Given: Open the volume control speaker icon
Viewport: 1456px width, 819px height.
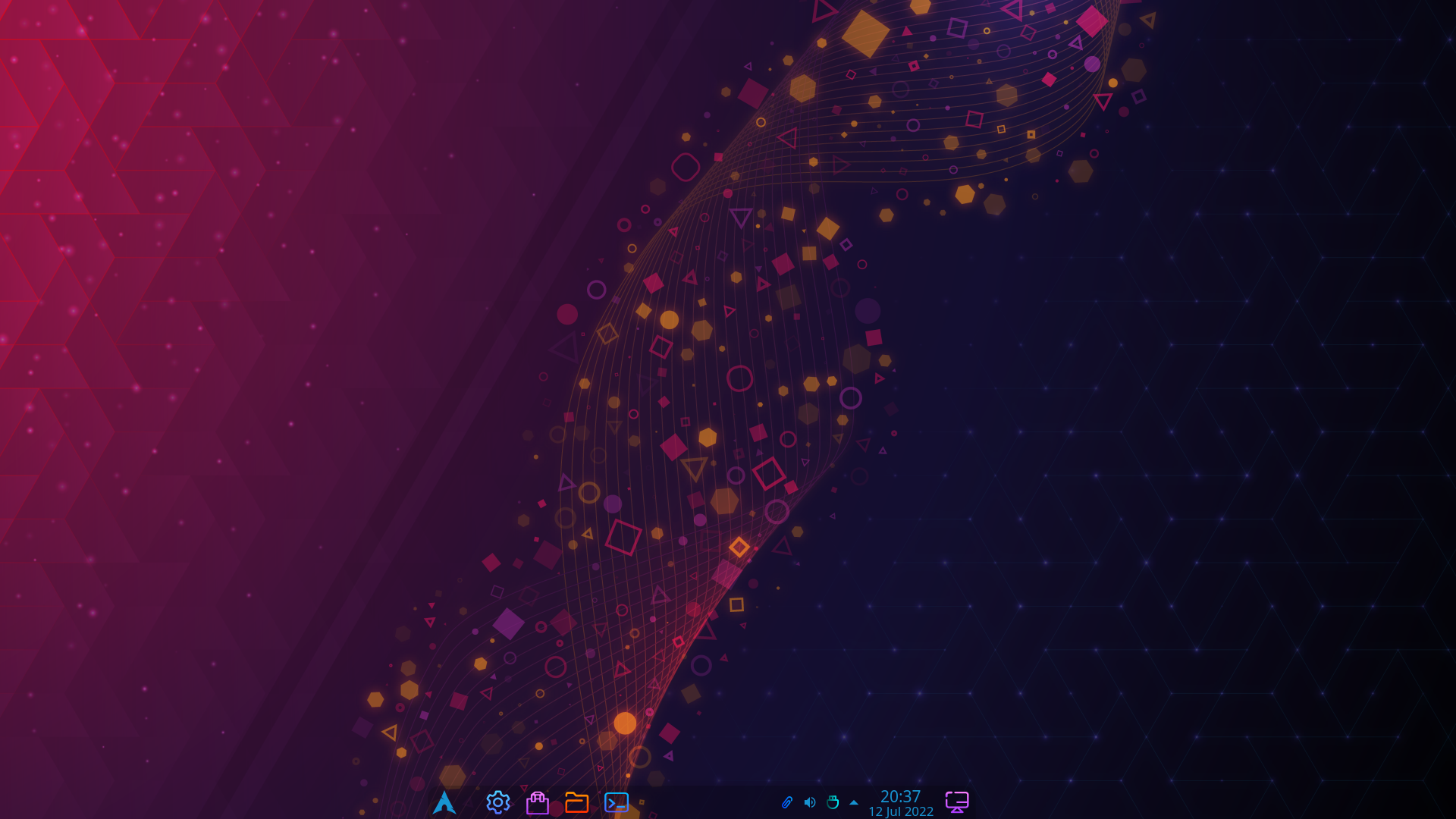Looking at the screenshot, I should point(808,802).
